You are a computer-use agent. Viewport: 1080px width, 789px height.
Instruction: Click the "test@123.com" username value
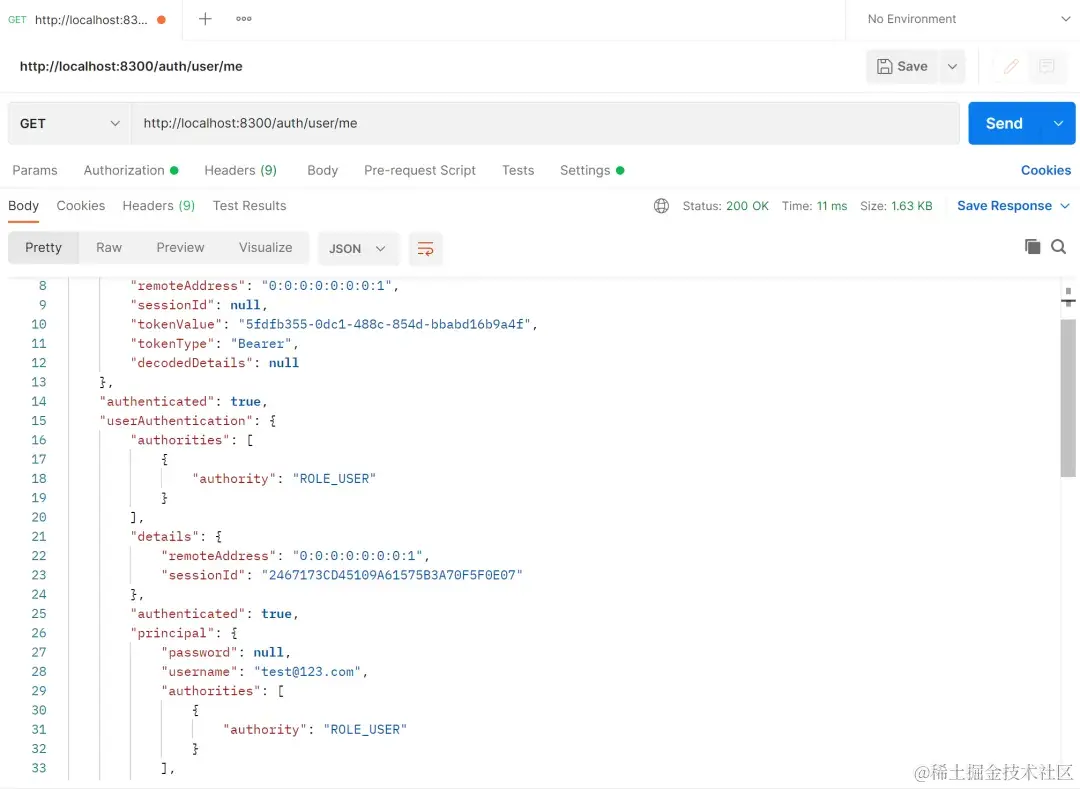tap(307, 671)
